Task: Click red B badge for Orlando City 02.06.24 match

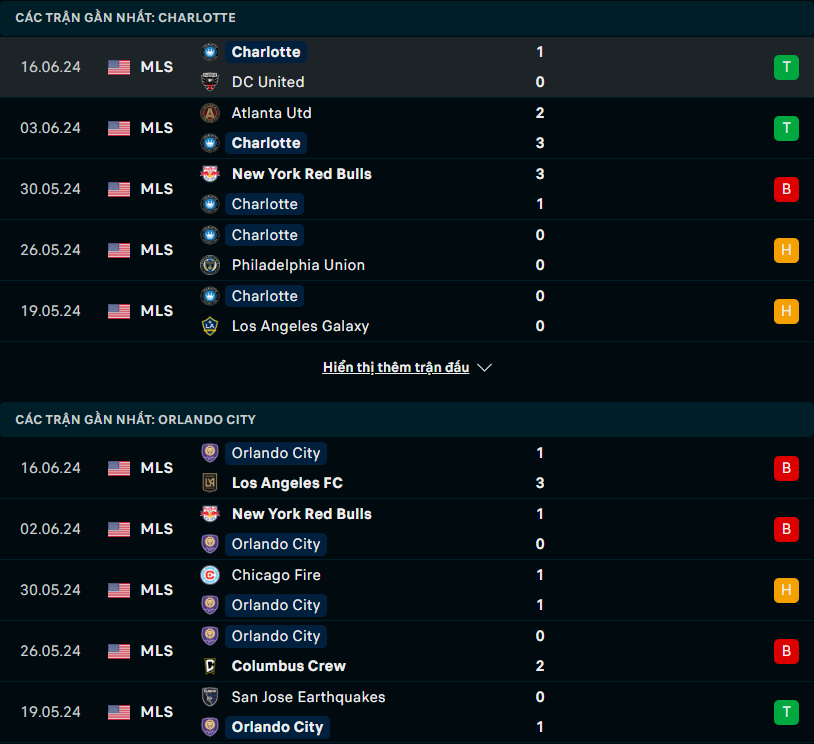Action: [x=786, y=529]
